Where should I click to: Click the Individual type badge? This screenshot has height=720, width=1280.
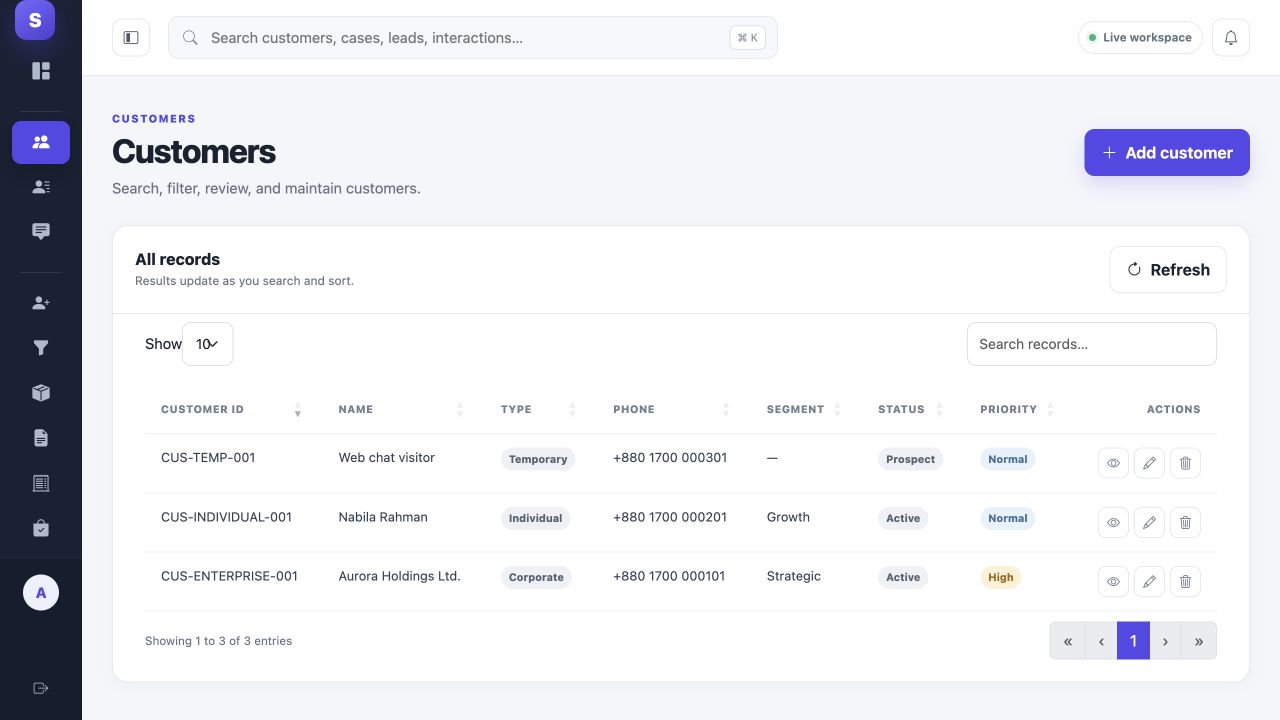point(535,518)
